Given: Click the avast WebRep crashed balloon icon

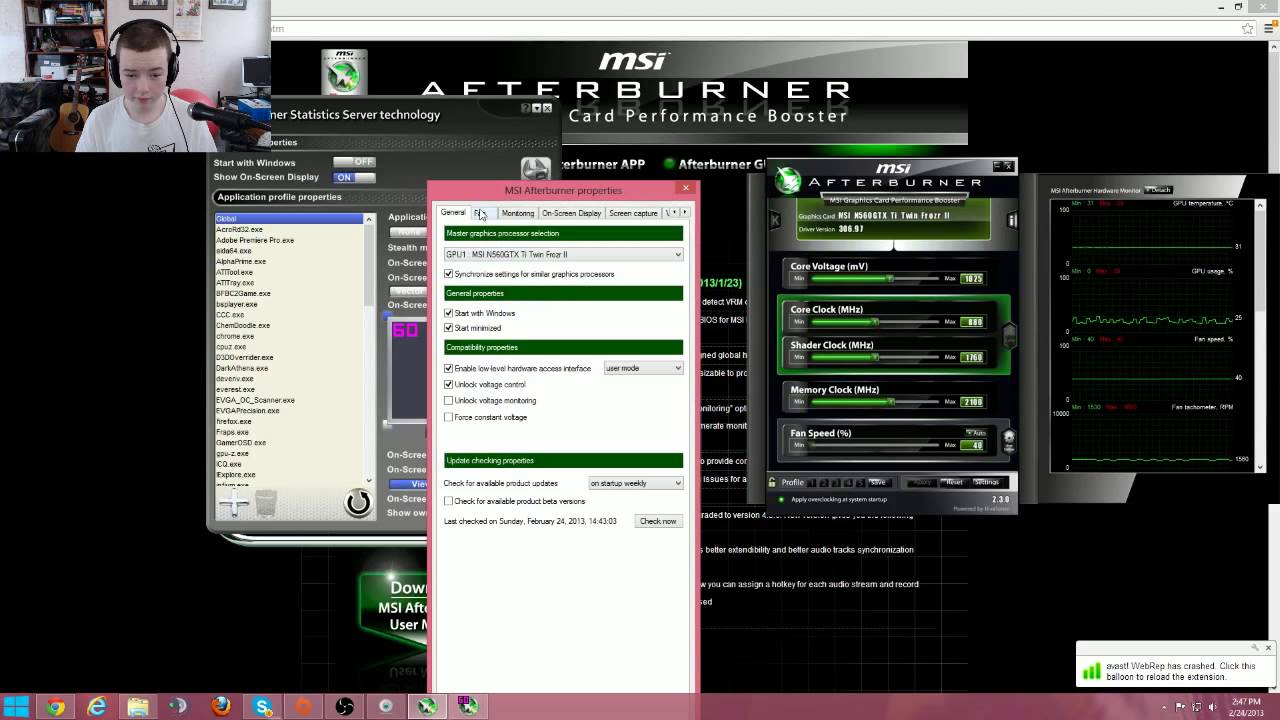Looking at the screenshot, I should (1091, 672).
